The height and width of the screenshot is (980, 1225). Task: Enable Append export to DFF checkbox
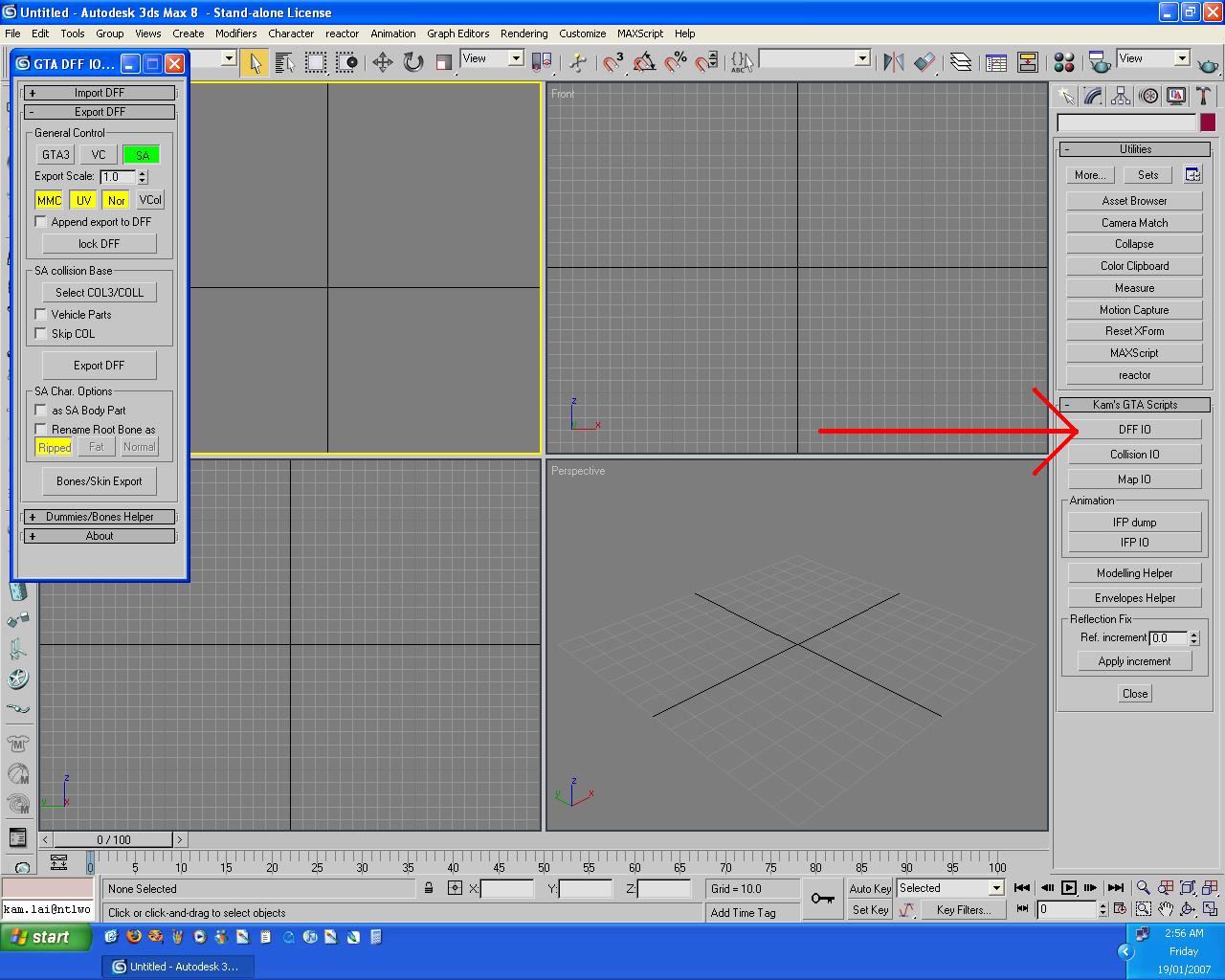click(41, 222)
